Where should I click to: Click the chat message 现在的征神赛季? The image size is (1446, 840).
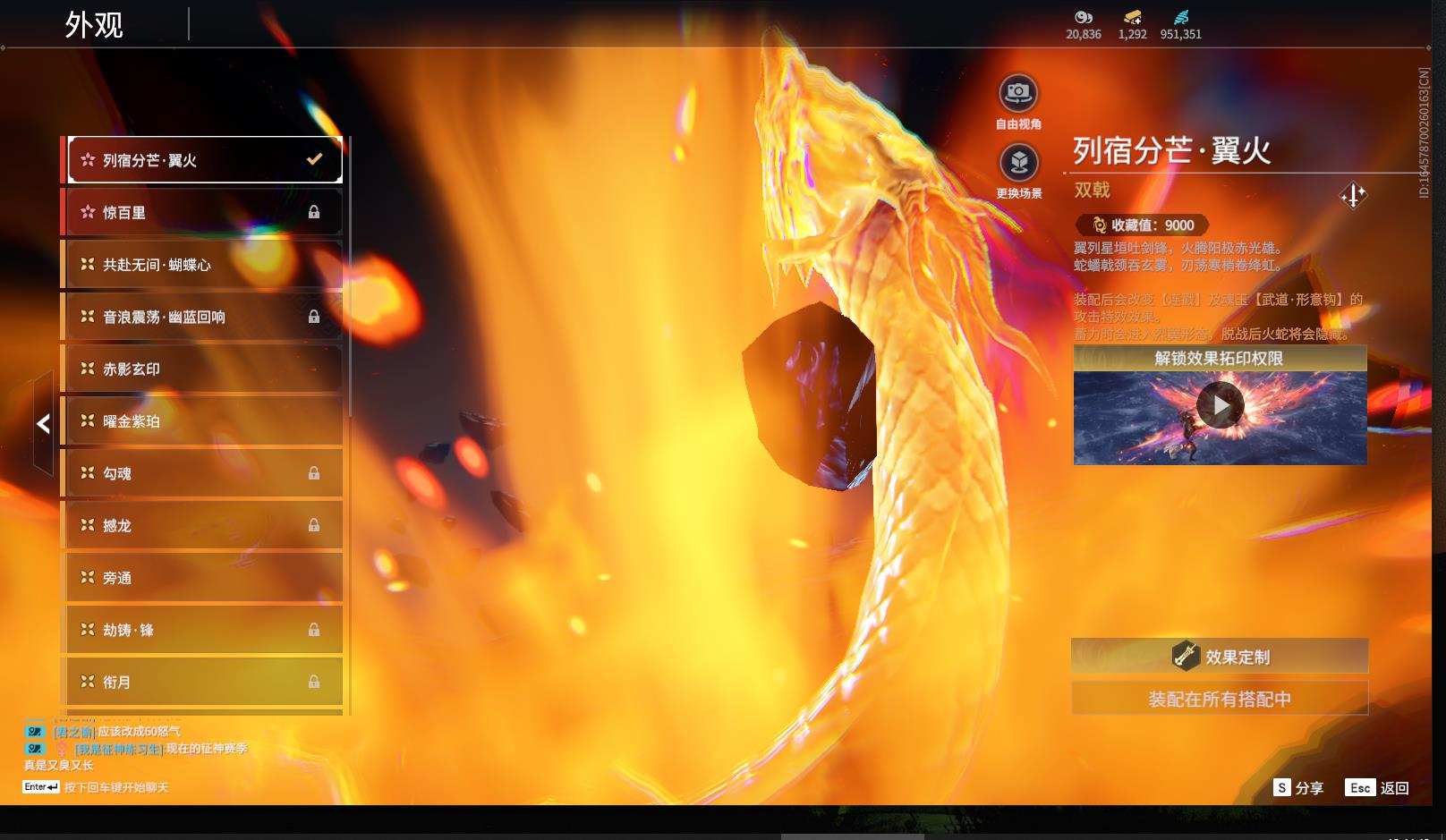pyautogui.click(x=207, y=749)
